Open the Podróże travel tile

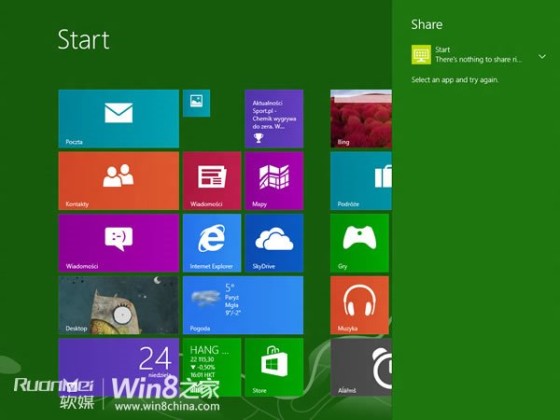(361, 181)
